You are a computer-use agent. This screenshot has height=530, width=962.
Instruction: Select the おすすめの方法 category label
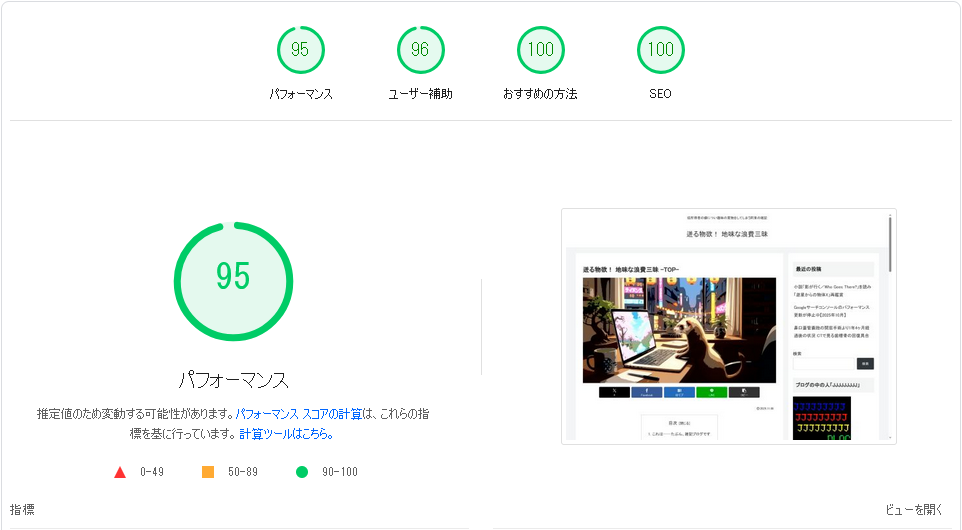click(540, 94)
